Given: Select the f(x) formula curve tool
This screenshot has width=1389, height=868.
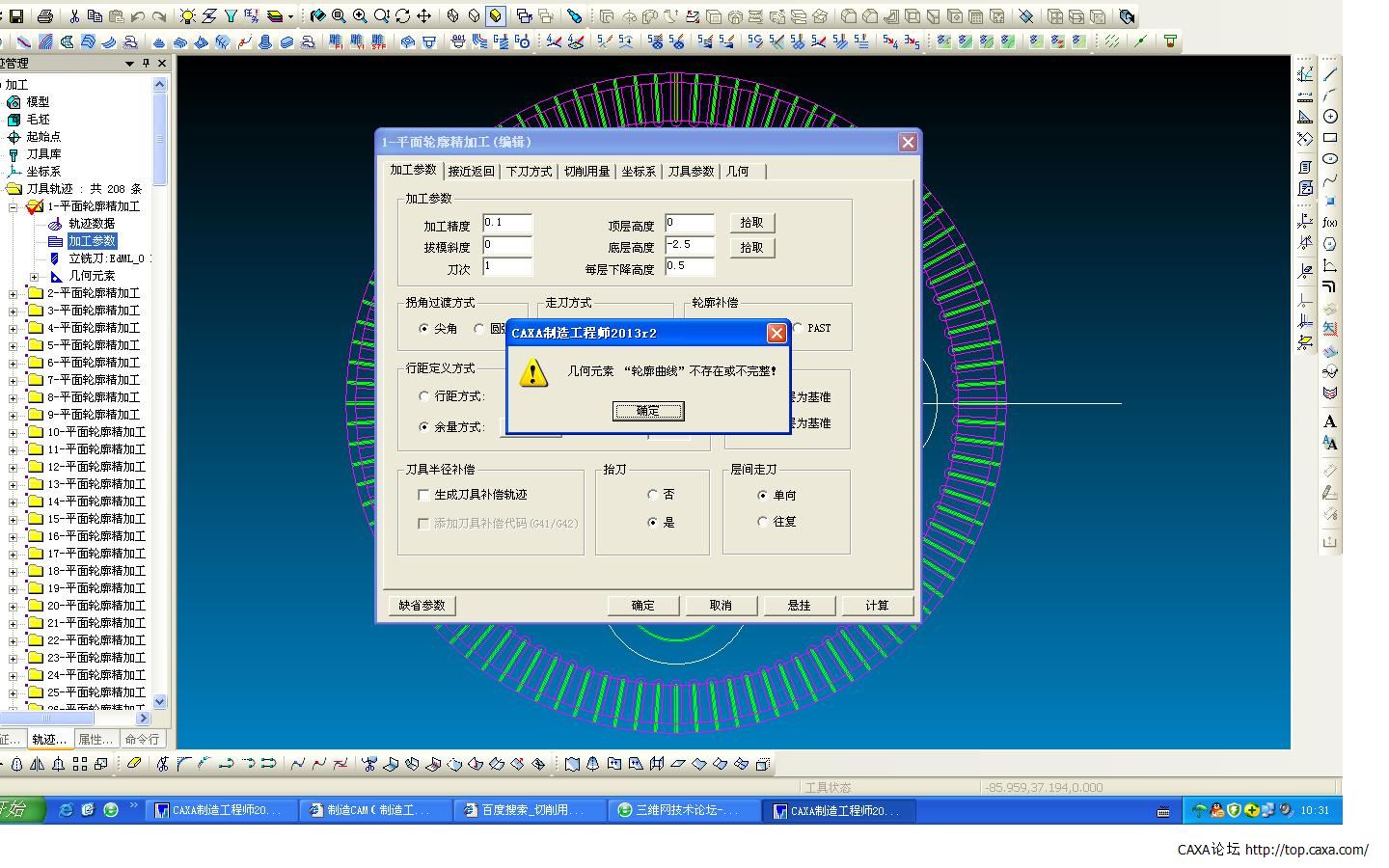Looking at the screenshot, I should click(1330, 223).
